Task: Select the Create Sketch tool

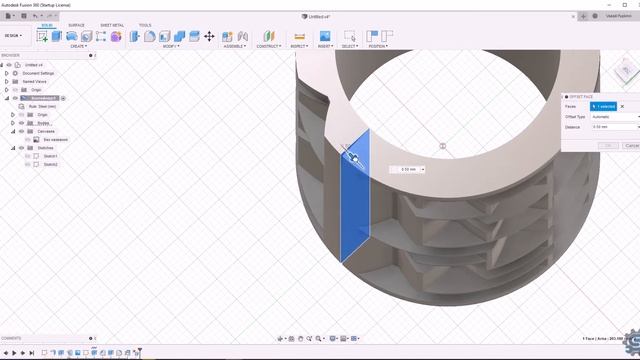Action: pyautogui.click(x=42, y=36)
